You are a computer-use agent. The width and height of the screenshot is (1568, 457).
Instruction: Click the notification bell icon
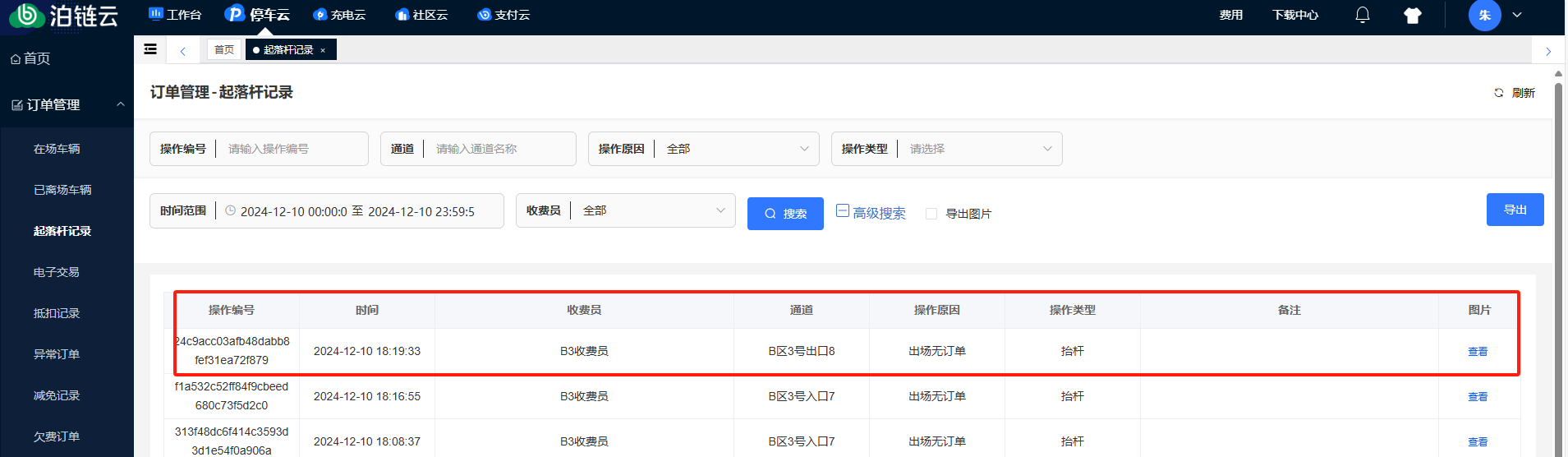(x=1363, y=15)
